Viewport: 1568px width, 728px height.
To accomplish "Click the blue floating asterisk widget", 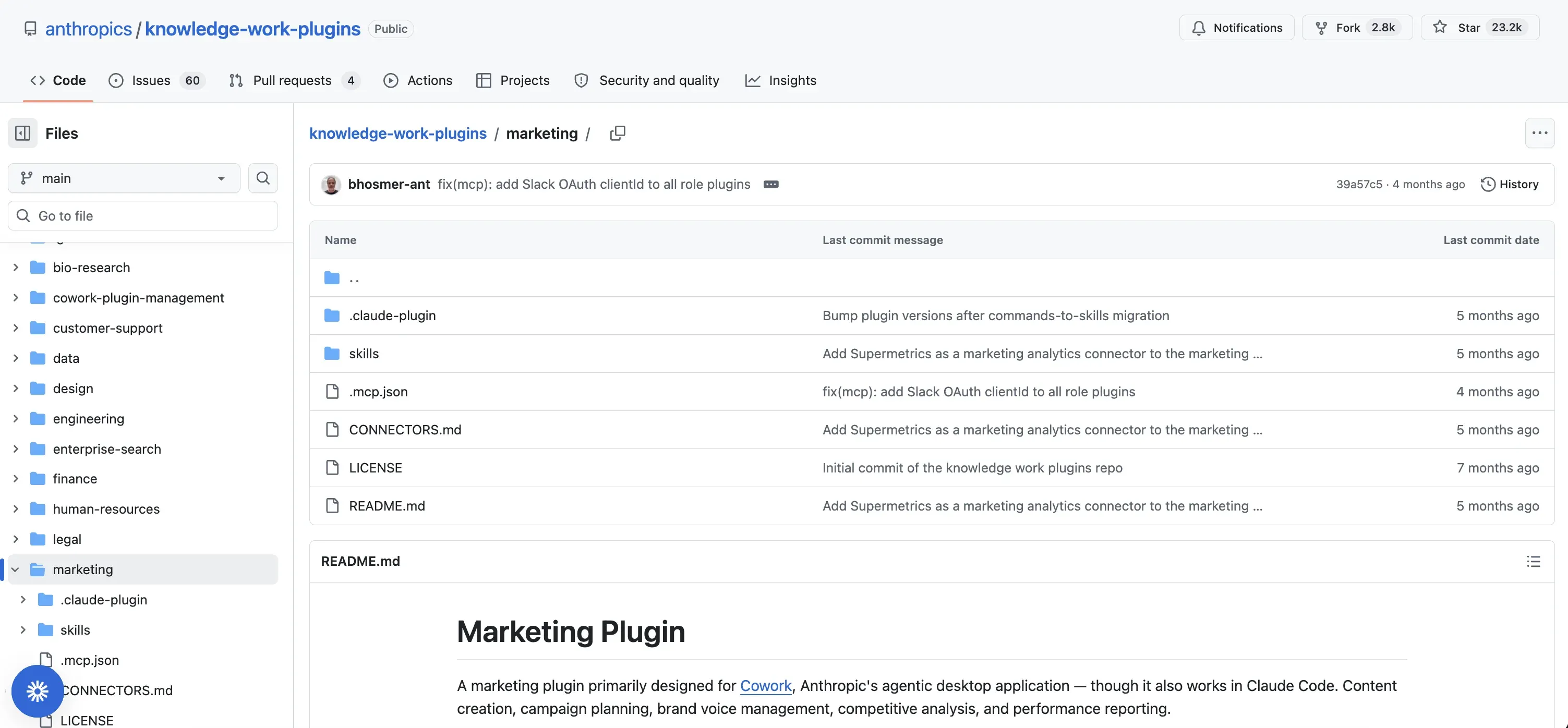I will tap(37, 691).
